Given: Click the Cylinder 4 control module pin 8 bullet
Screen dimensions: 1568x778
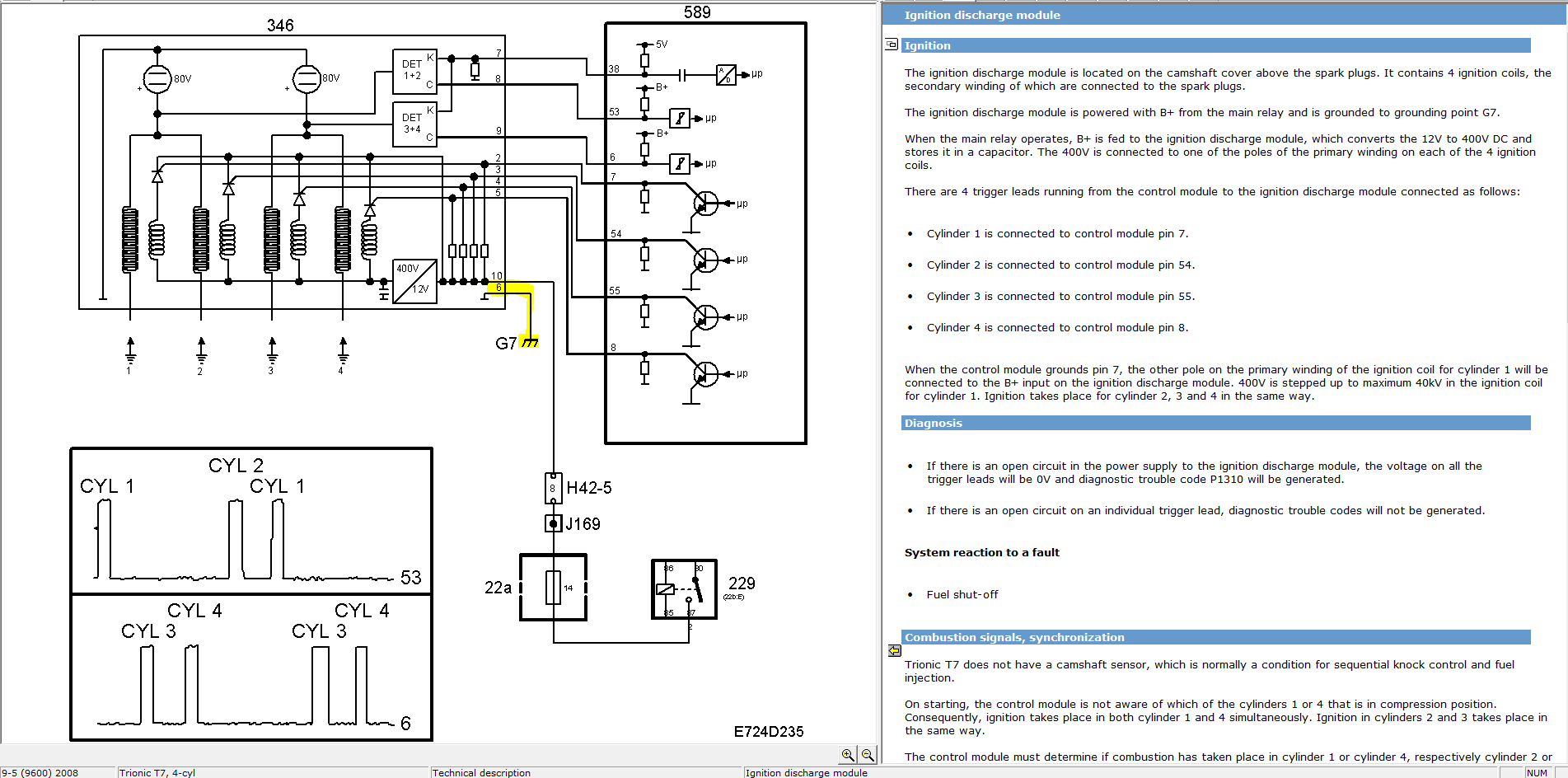Looking at the screenshot, I should tap(1057, 327).
